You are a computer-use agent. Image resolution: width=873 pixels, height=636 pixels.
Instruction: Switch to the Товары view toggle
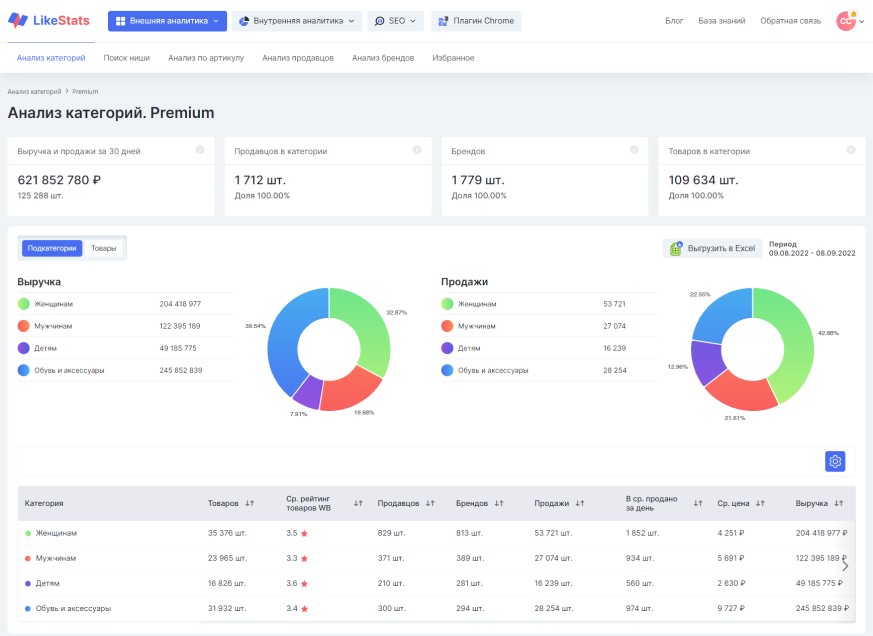pyautogui.click(x=104, y=248)
